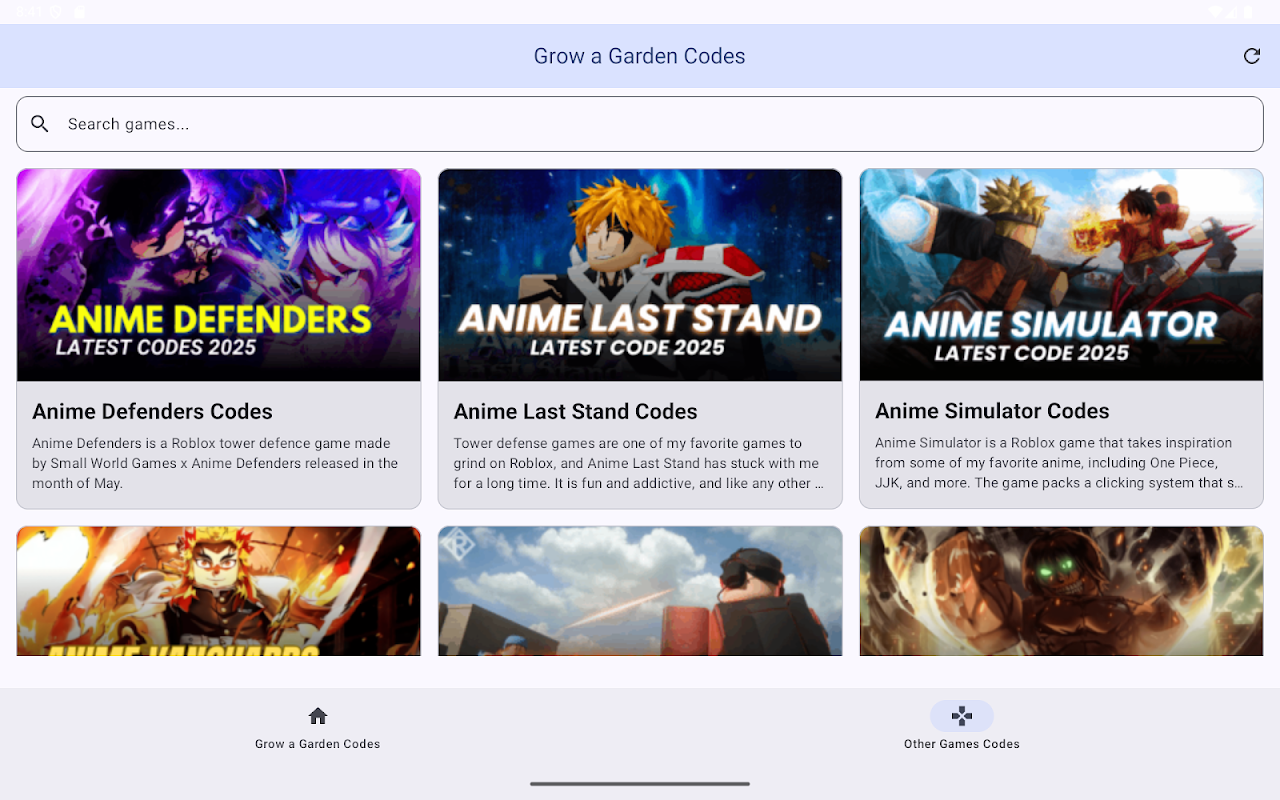Tap the battery icon in the status bar

click(1248, 12)
